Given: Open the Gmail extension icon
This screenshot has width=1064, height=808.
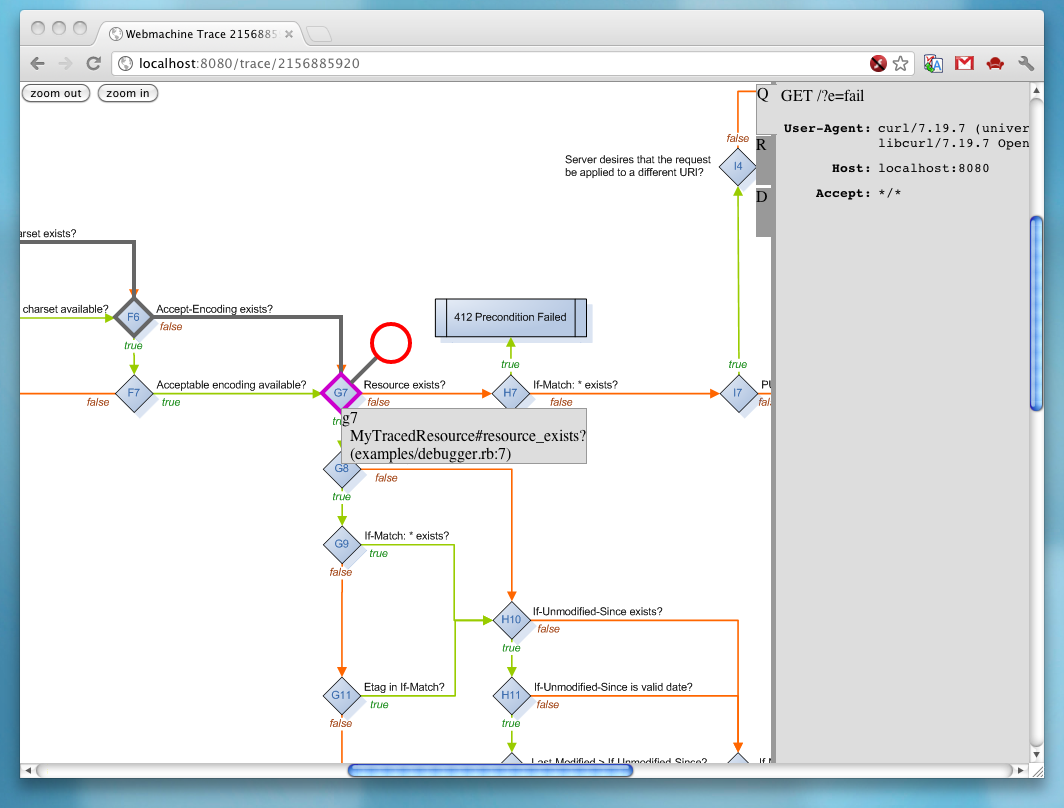Looking at the screenshot, I should (964, 64).
